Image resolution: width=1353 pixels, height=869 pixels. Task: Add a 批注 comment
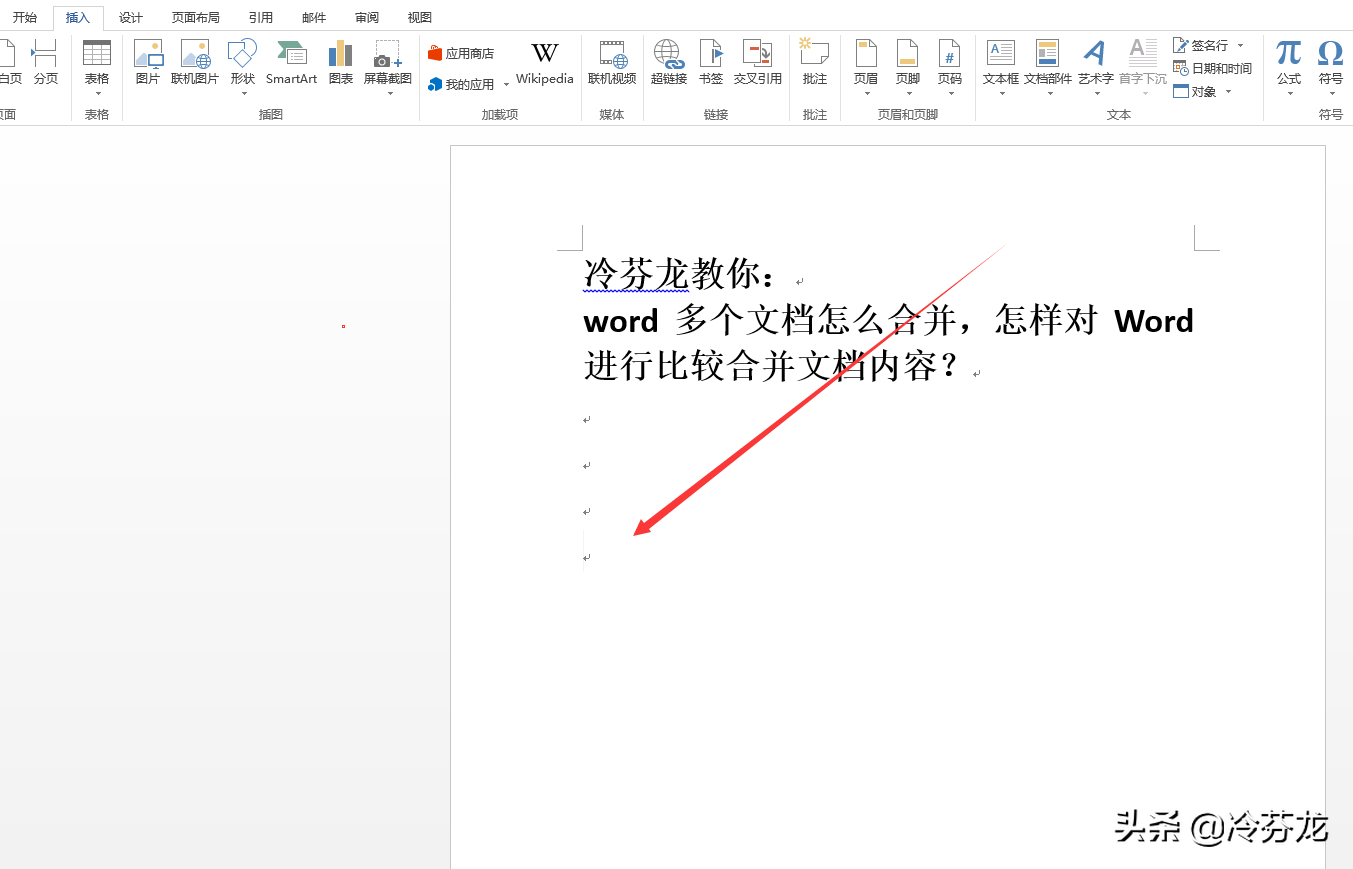815,63
